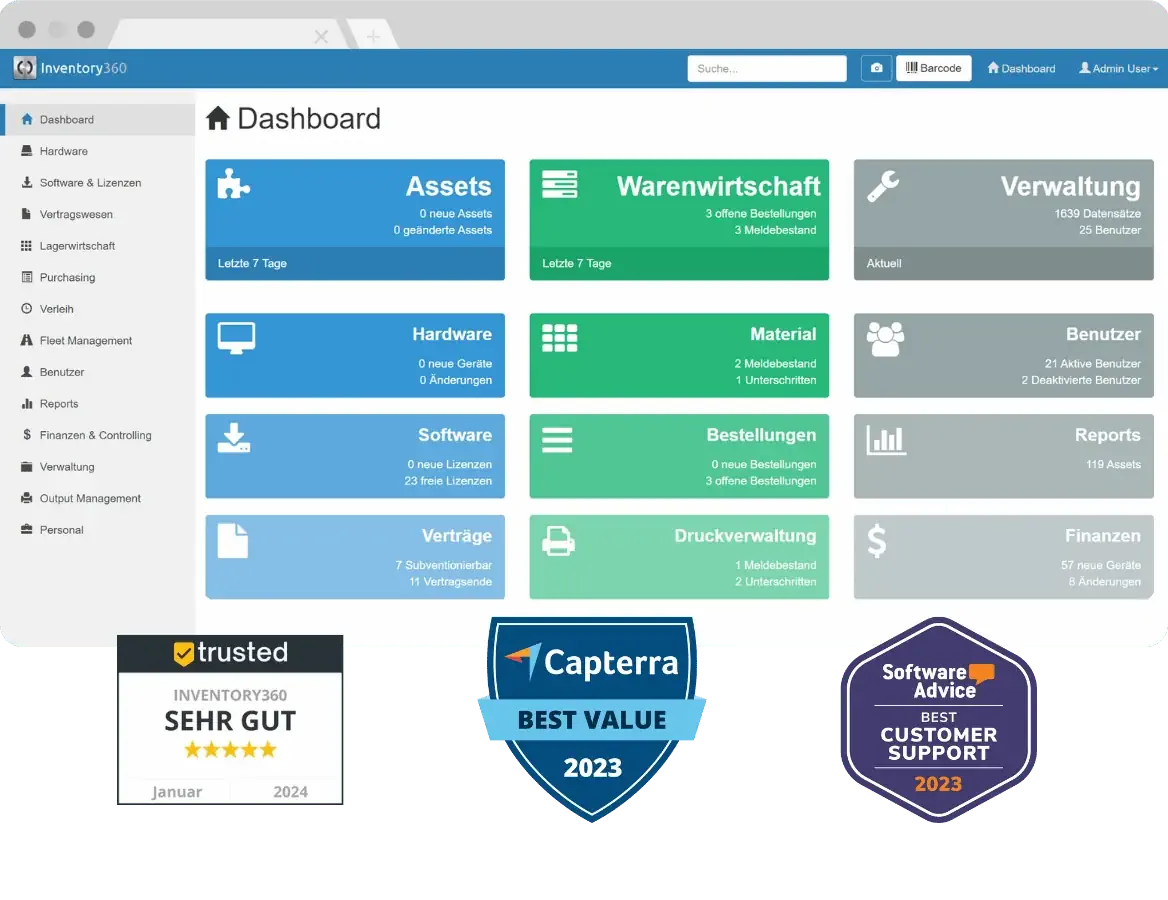Screen dimensions: 1168x900
Task: Click inside the Suche search field
Action: (x=766, y=69)
